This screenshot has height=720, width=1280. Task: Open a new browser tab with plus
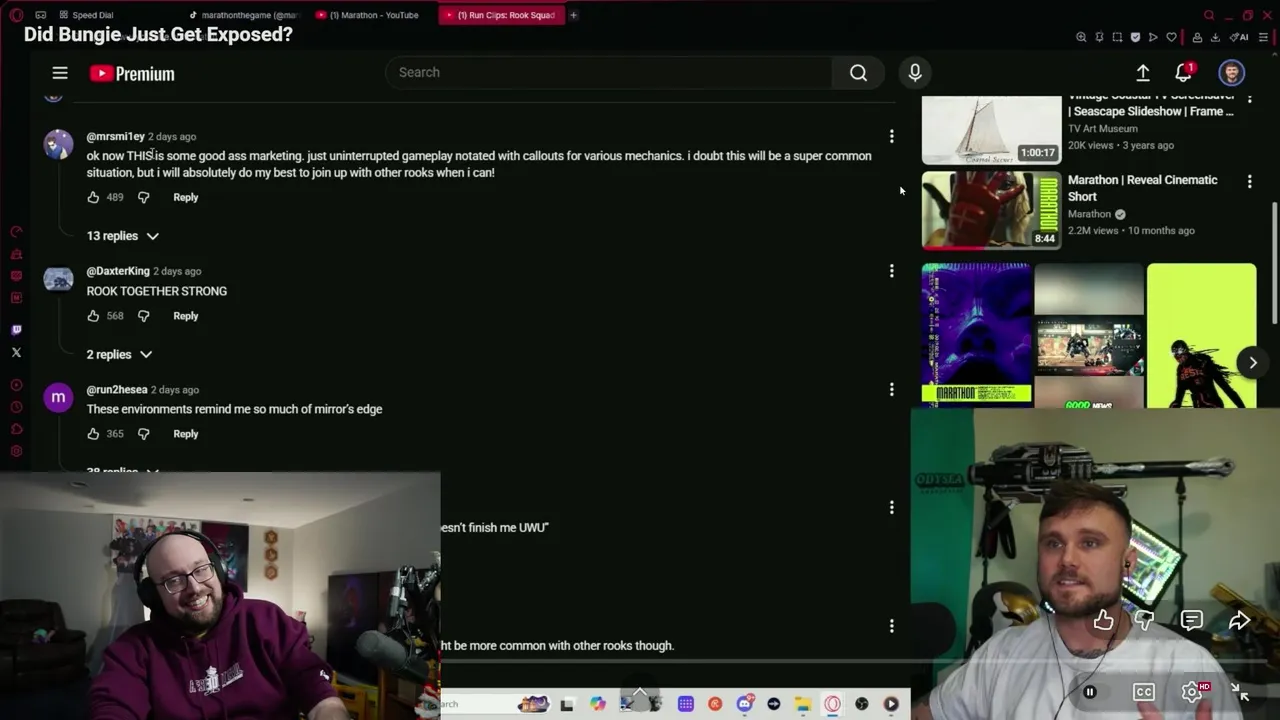tap(573, 15)
